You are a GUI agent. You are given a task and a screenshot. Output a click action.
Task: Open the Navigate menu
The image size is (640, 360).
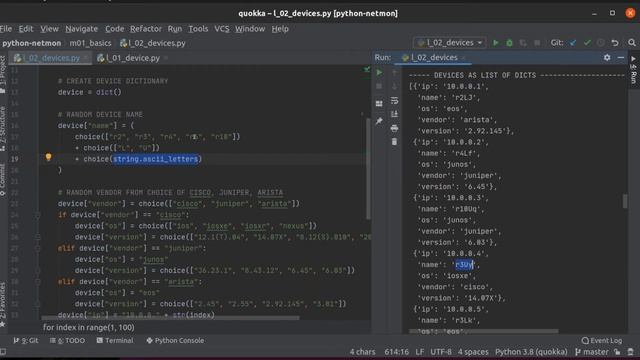[x=82, y=29]
